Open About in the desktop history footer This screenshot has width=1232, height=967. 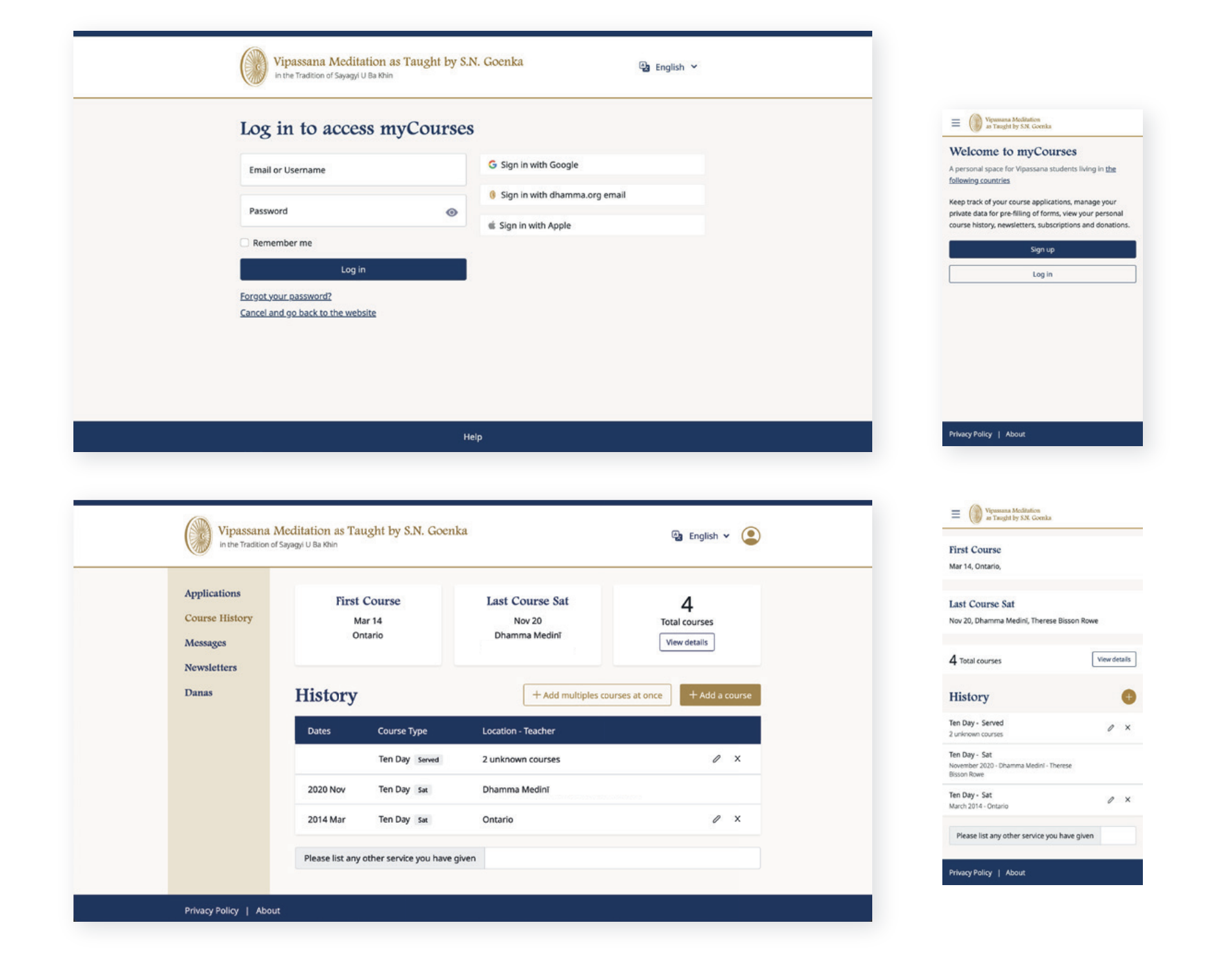(268, 911)
